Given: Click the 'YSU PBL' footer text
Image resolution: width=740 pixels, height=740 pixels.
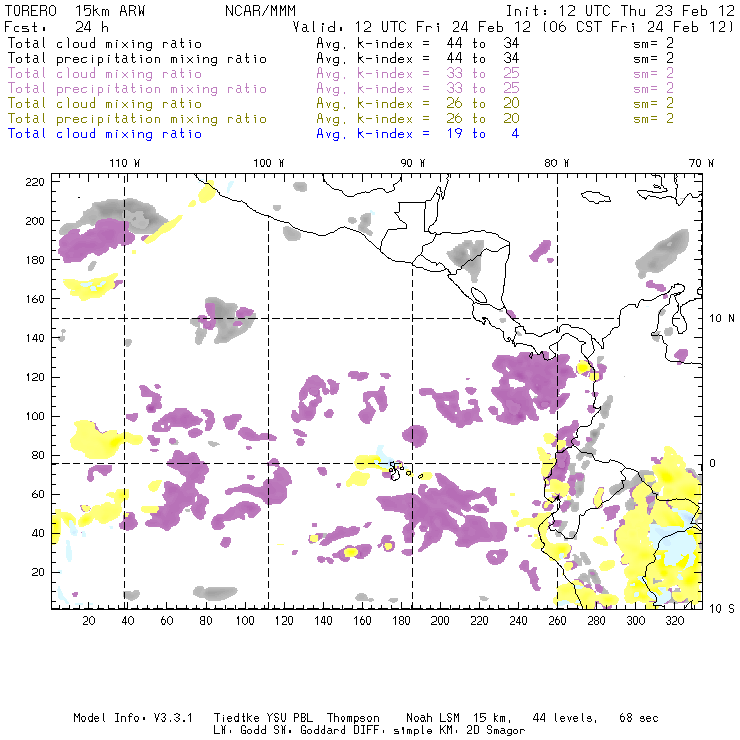Looking at the screenshot, I should tap(289, 718).
